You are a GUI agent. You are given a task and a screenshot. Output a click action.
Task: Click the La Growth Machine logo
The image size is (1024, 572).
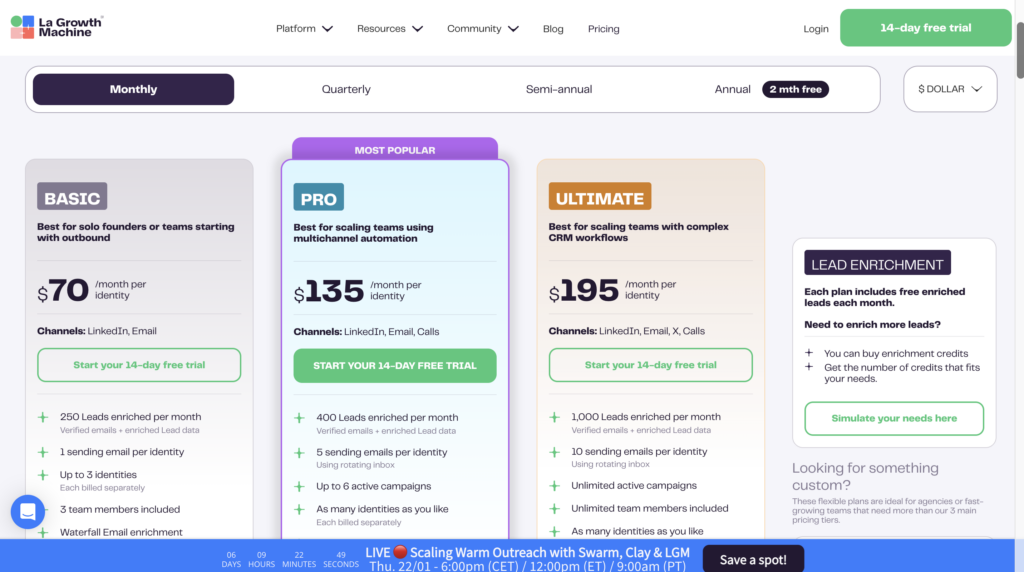coord(57,27)
